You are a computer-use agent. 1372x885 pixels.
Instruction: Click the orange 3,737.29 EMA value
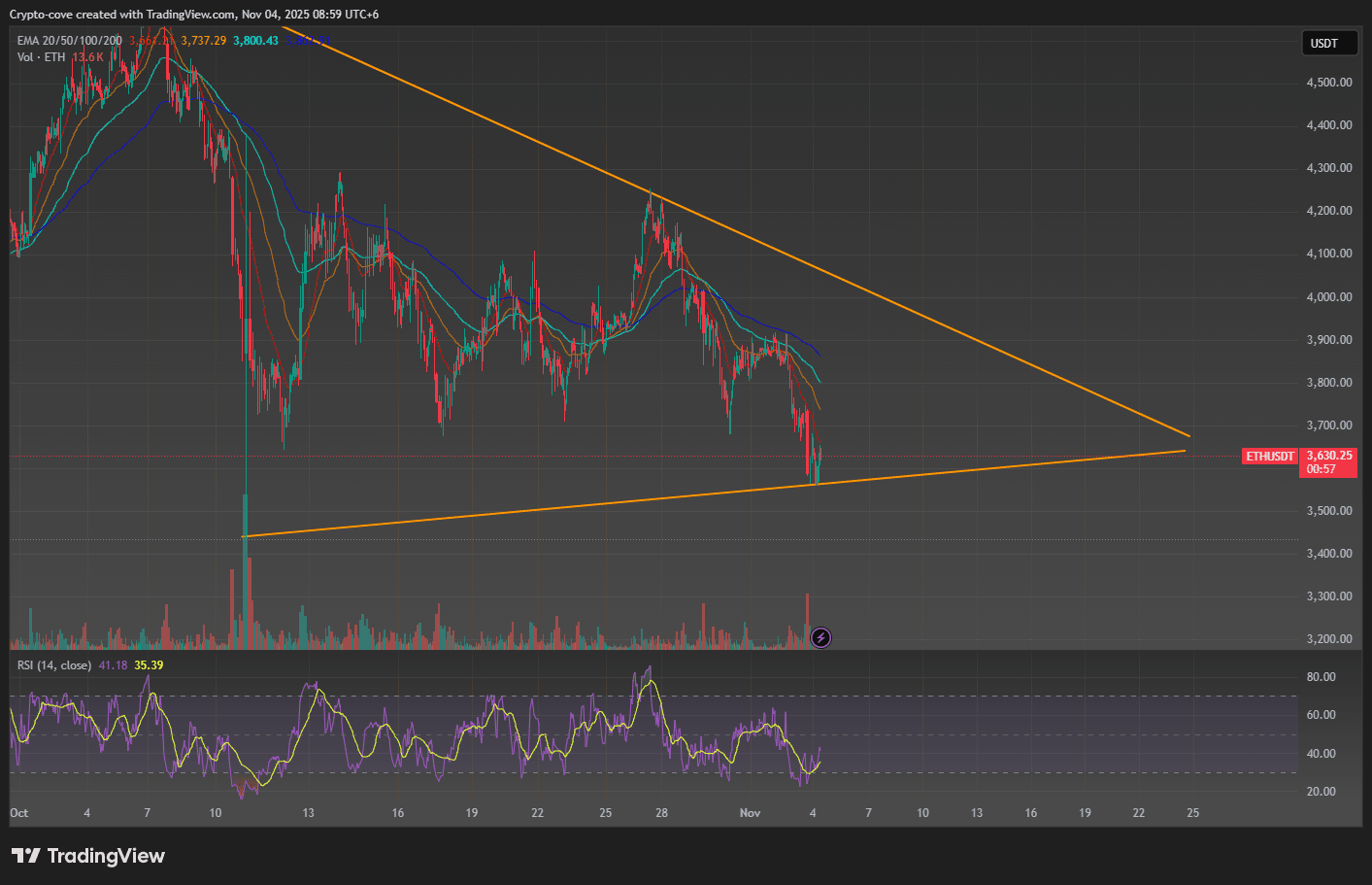click(x=203, y=41)
